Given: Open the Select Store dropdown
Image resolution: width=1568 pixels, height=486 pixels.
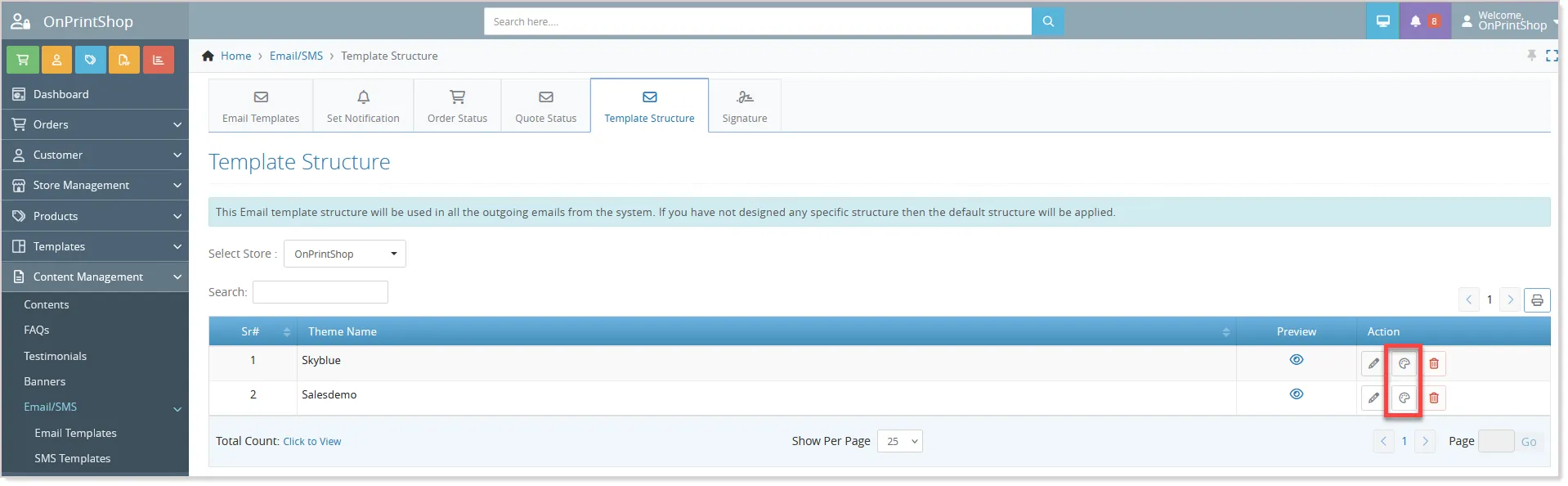Looking at the screenshot, I should click(345, 254).
